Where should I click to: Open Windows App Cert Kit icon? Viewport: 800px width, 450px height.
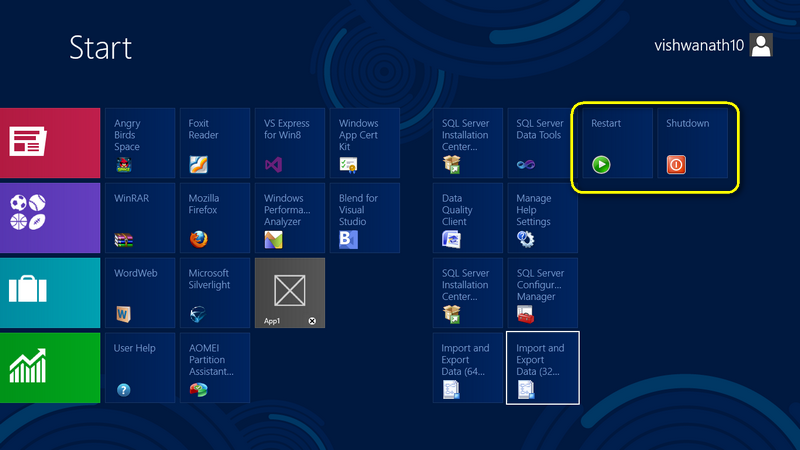click(x=348, y=164)
